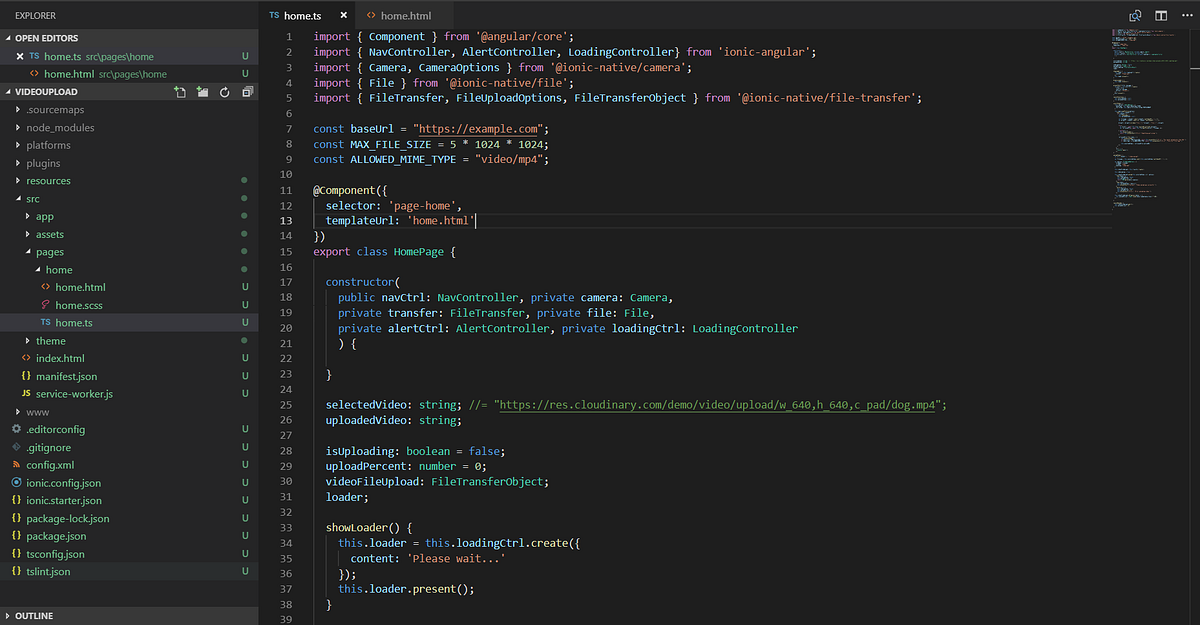
Task: Click the 'Please wait...' string
Action: 455,558
